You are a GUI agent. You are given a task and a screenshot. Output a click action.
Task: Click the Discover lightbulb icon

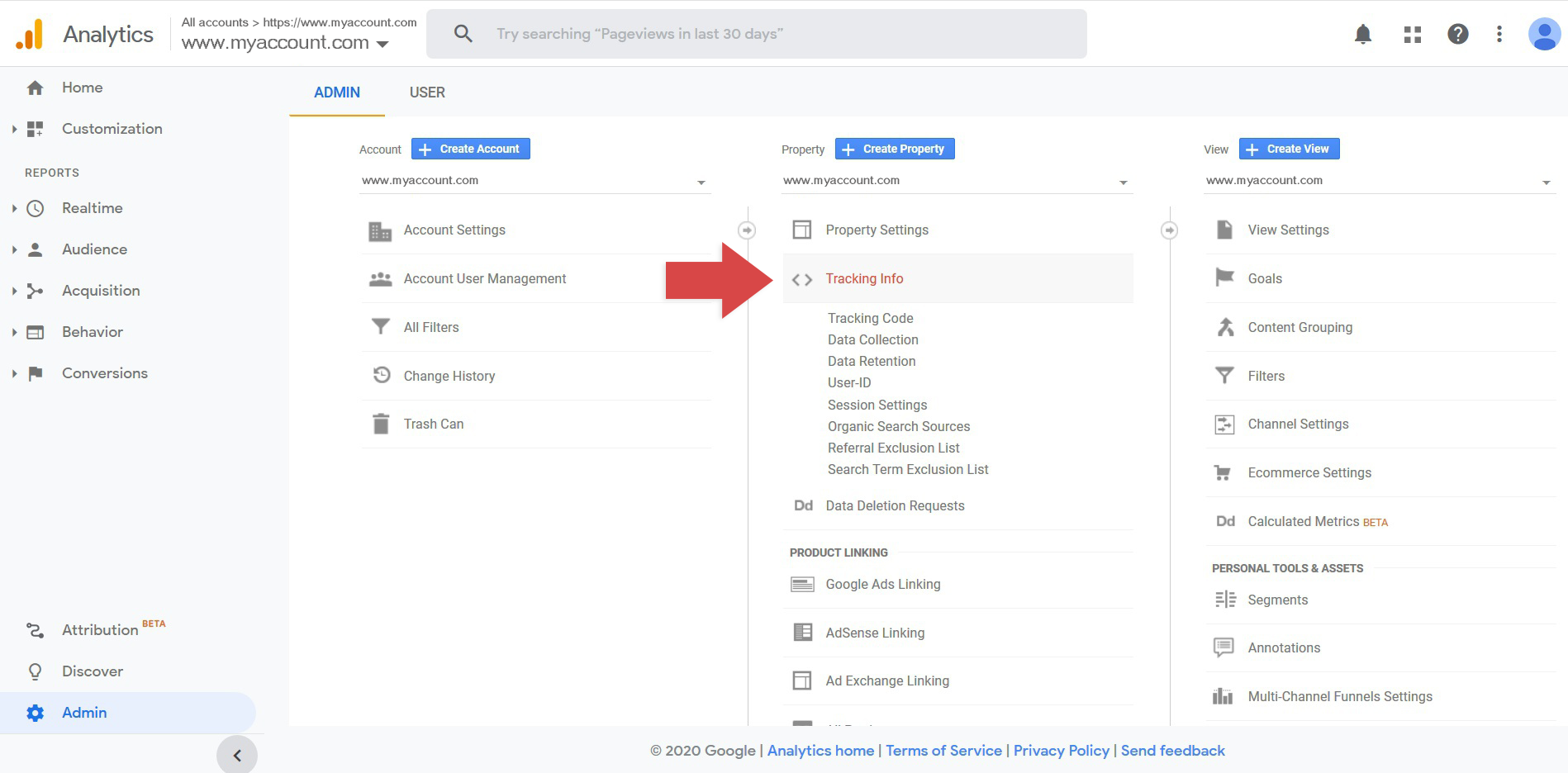[x=35, y=671]
